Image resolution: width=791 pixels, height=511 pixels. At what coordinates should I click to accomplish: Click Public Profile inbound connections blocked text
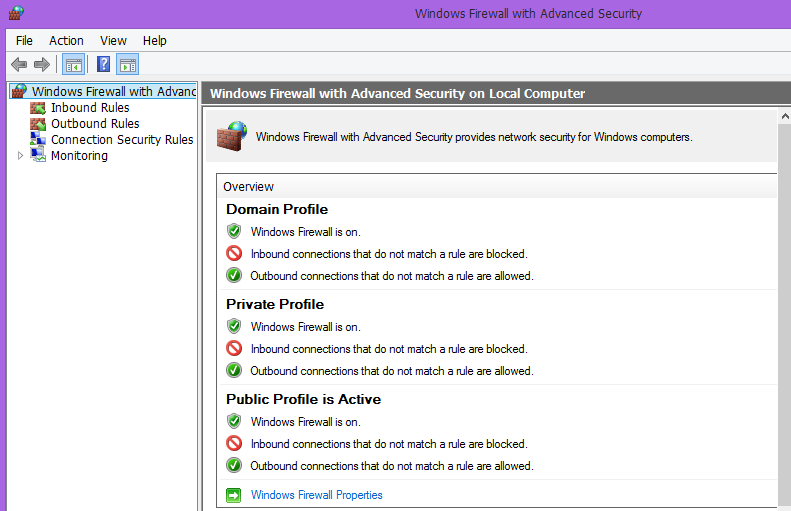(389, 444)
